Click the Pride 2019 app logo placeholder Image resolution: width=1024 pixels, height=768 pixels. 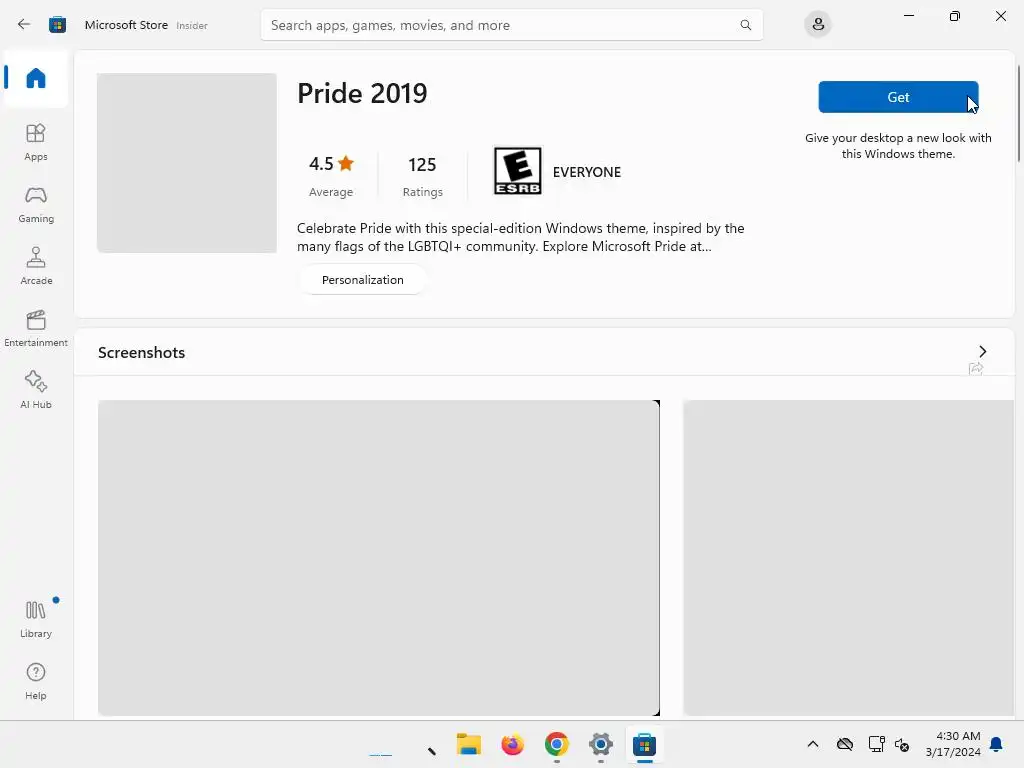click(x=187, y=163)
